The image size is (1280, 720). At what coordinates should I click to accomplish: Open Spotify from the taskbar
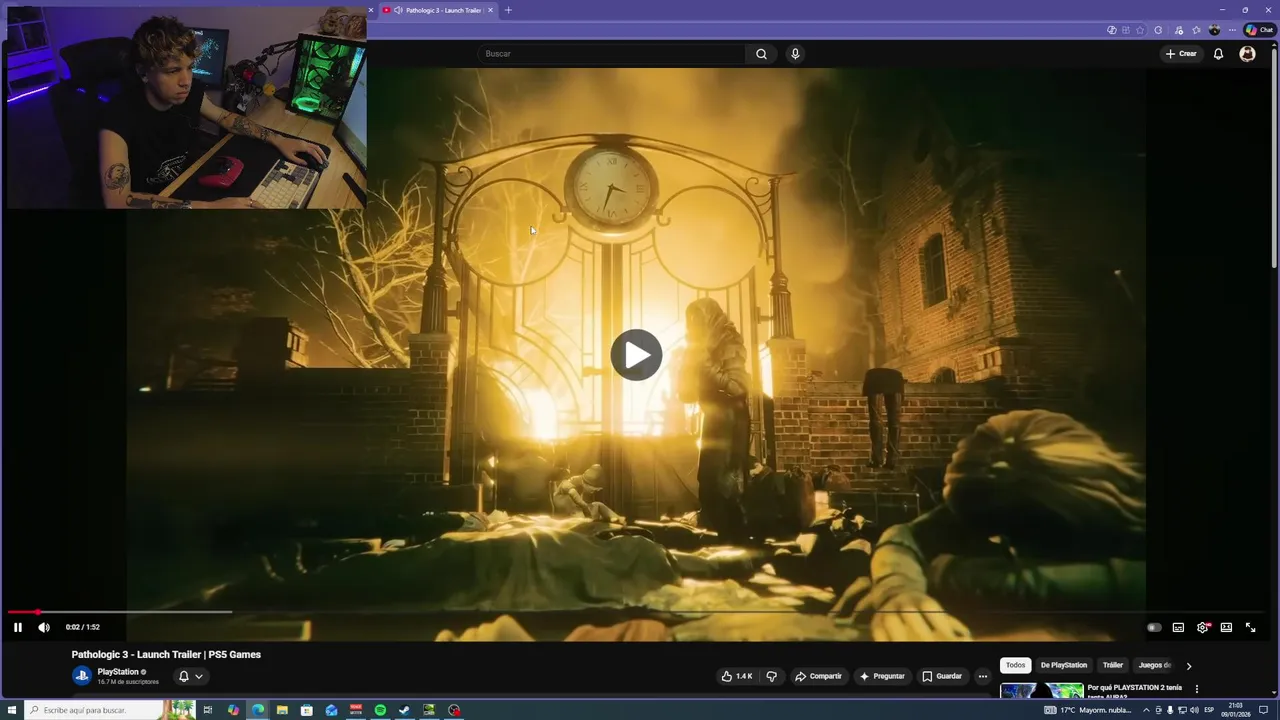[380, 710]
